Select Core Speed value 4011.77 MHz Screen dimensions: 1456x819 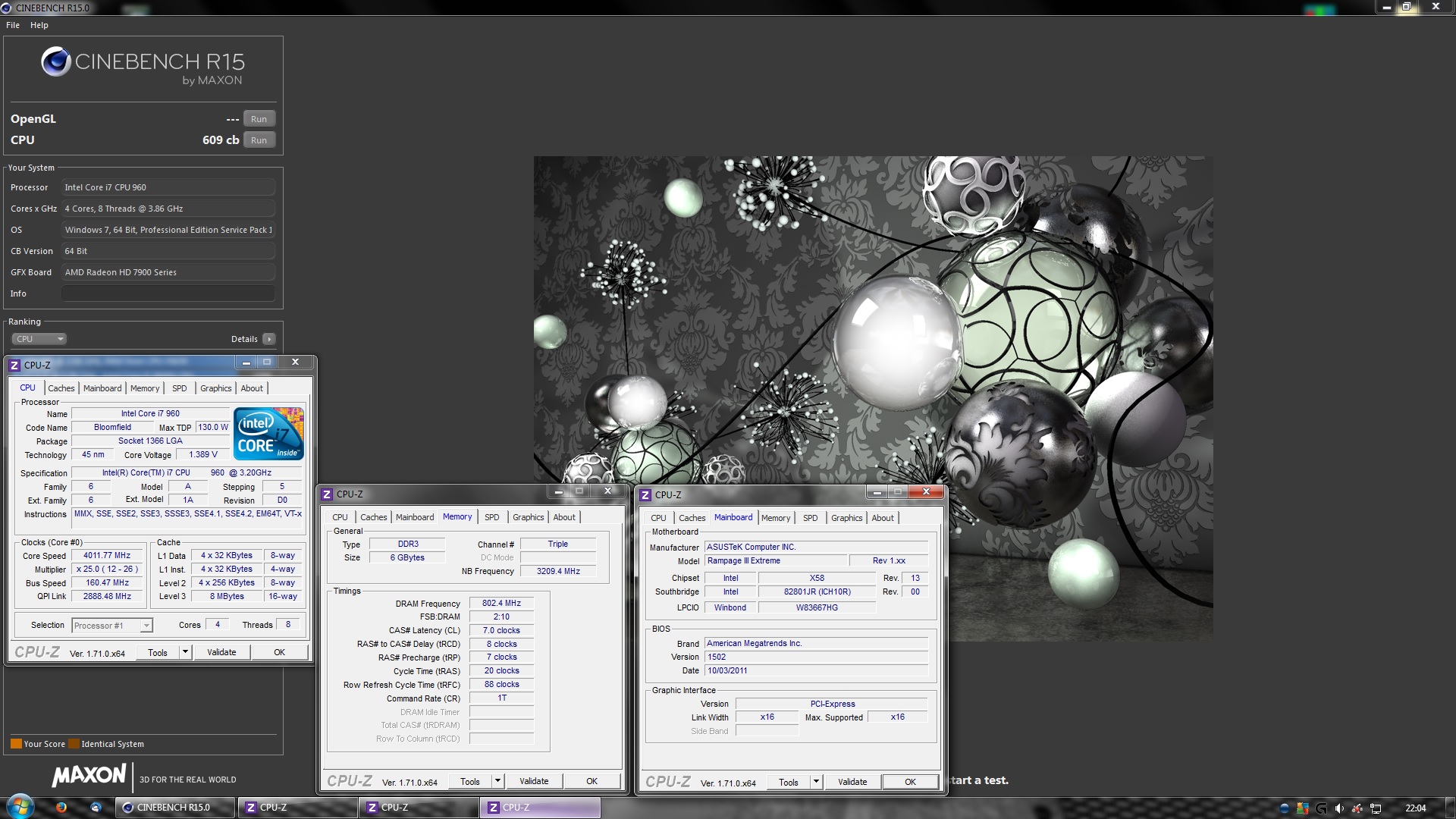tap(107, 556)
